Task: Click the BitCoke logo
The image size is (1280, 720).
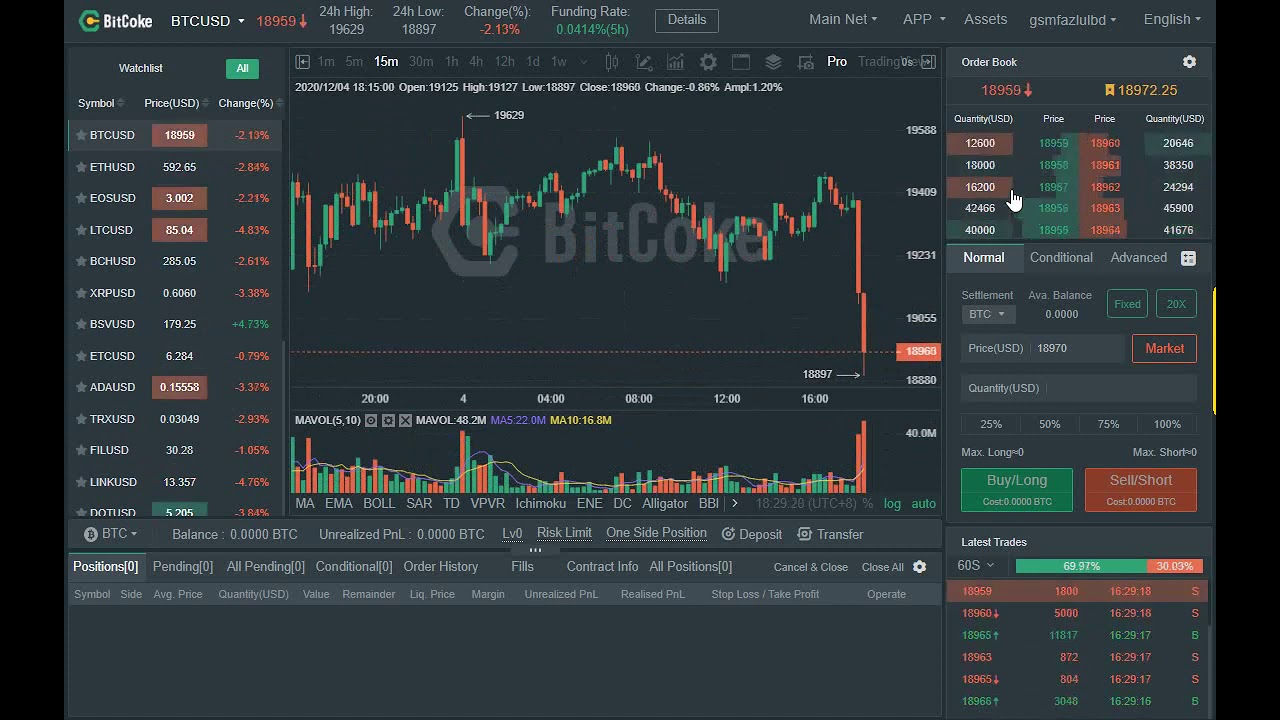Action: pos(116,20)
